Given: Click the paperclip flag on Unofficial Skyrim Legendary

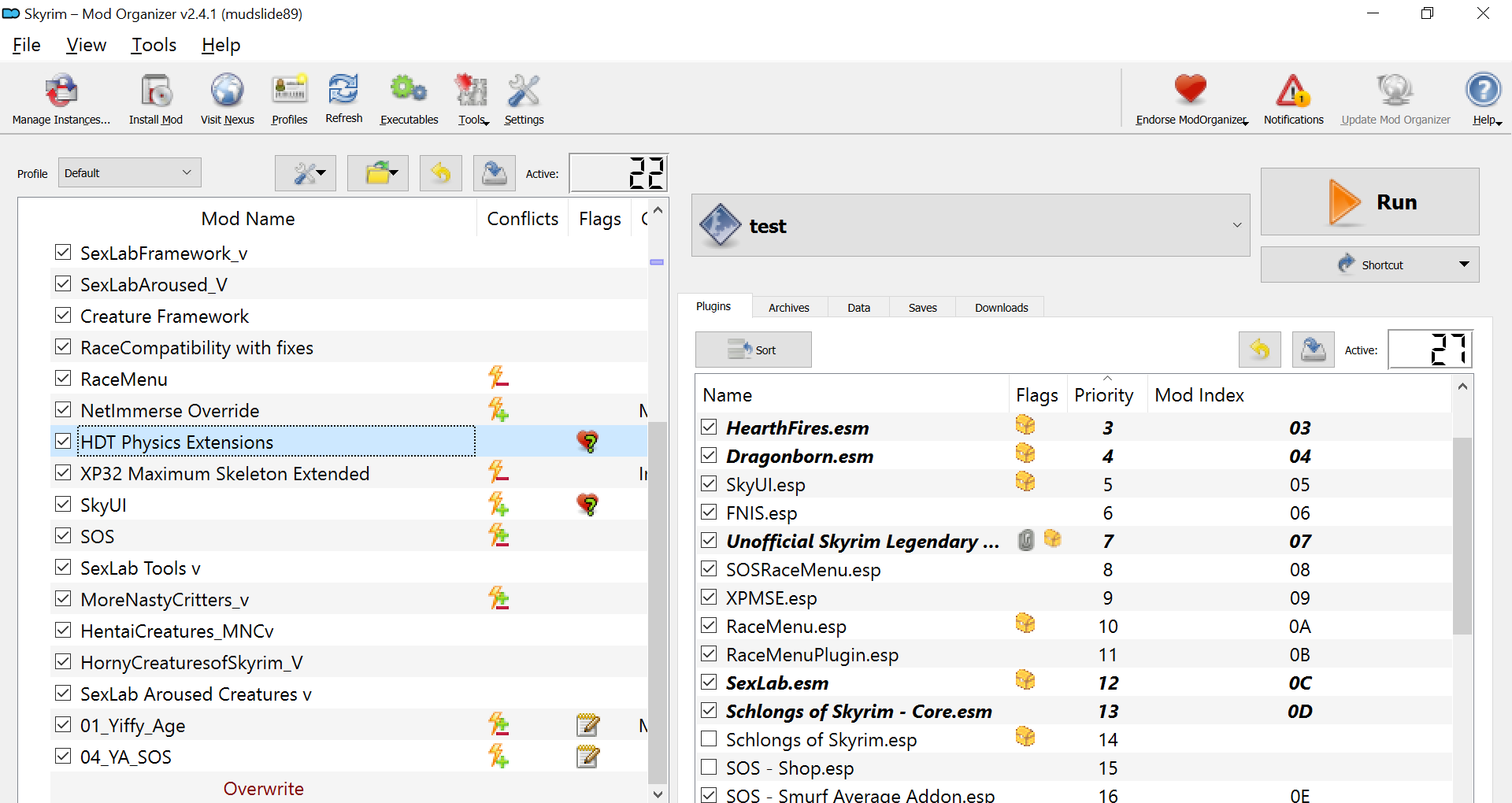Looking at the screenshot, I should point(1025,540).
